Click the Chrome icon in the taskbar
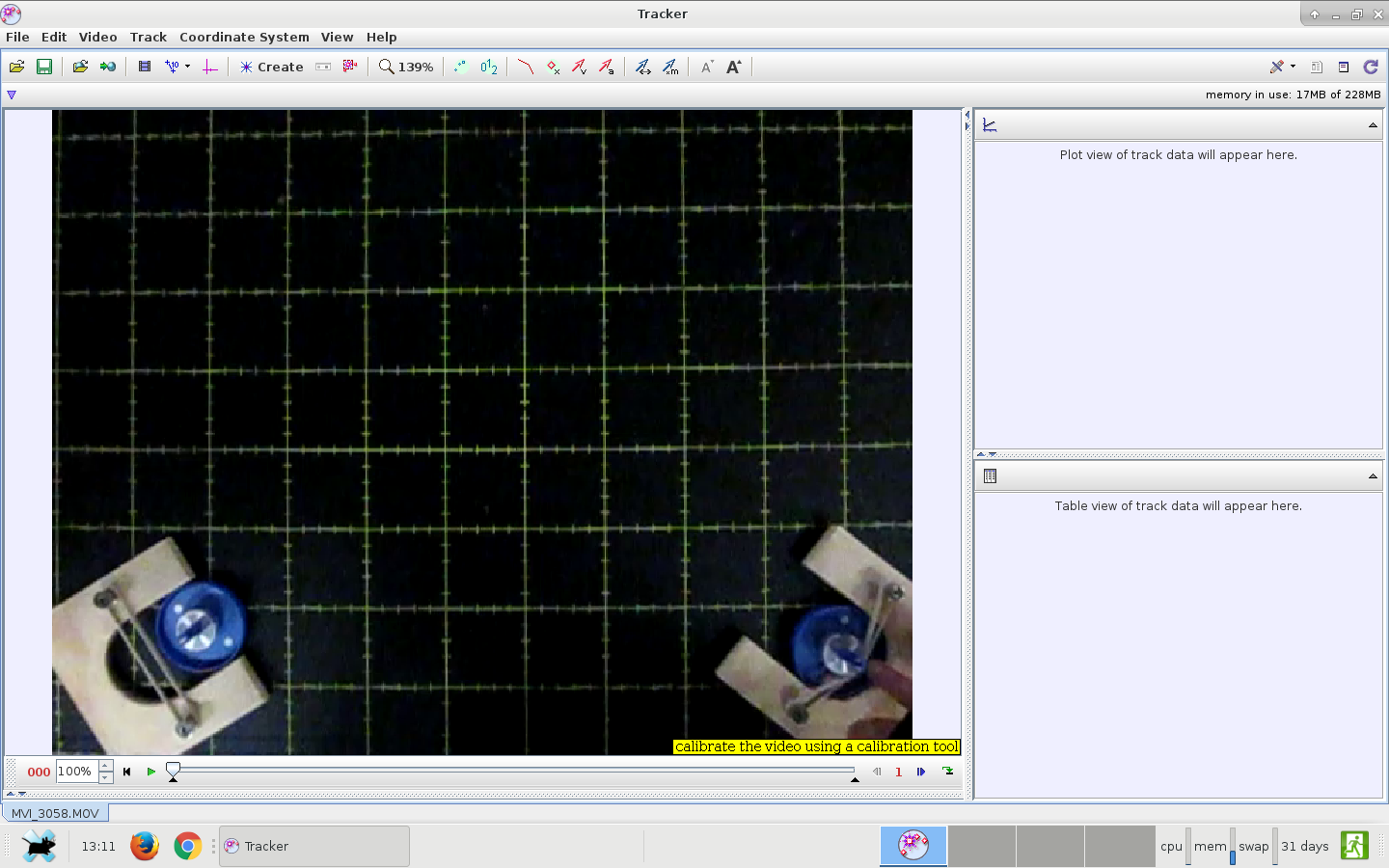The width and height of the screenshot is (1389, 868). coord(187,847)
